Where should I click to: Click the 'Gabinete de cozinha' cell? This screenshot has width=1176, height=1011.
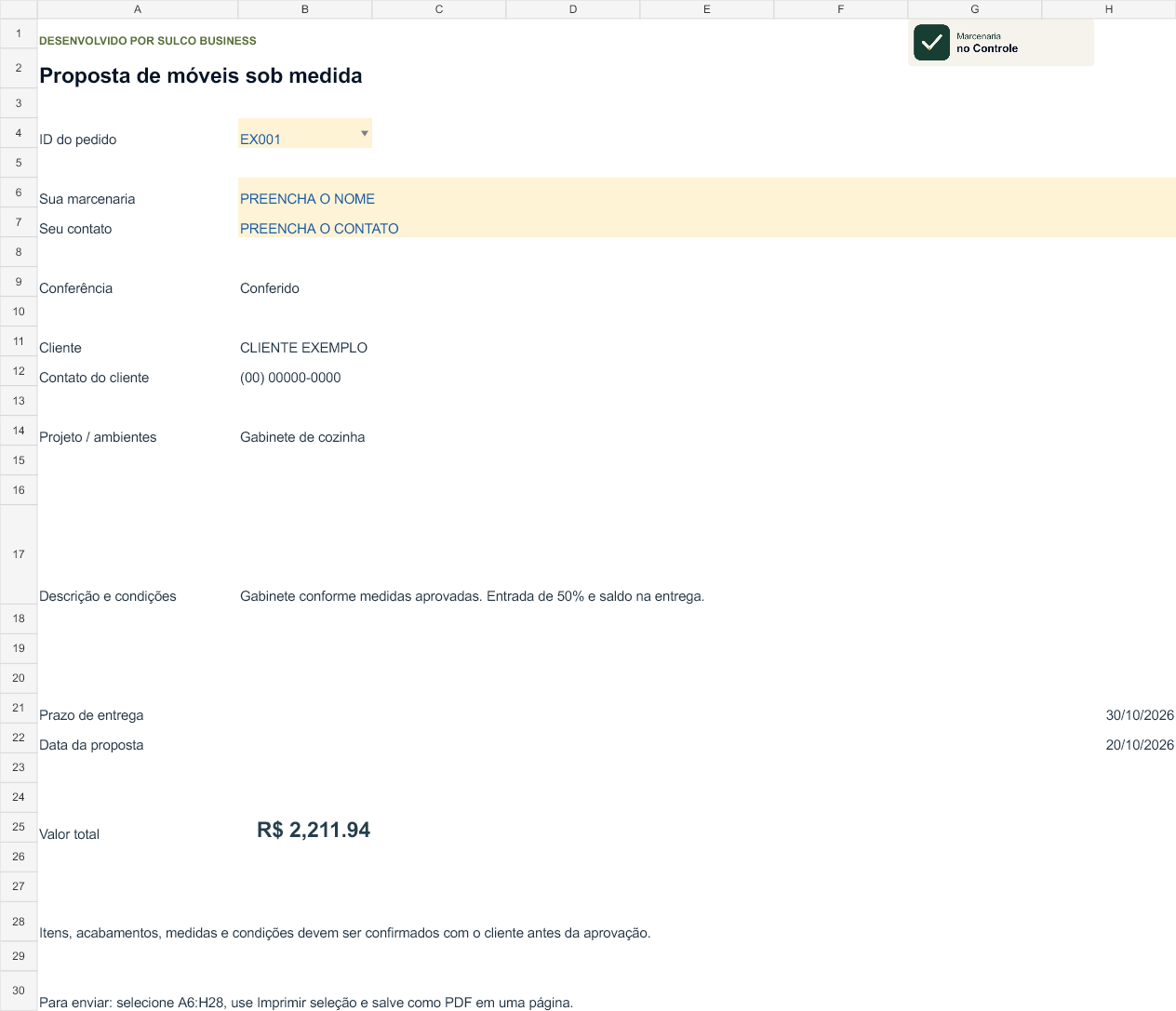point(302,437)
